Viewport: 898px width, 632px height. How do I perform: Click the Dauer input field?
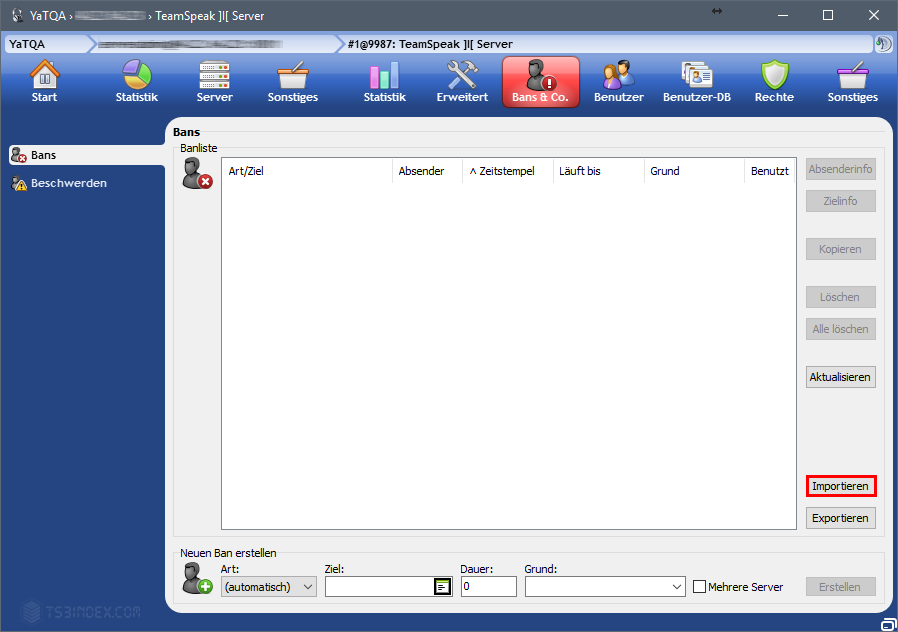pyautogui.click(x=487, y=587)
